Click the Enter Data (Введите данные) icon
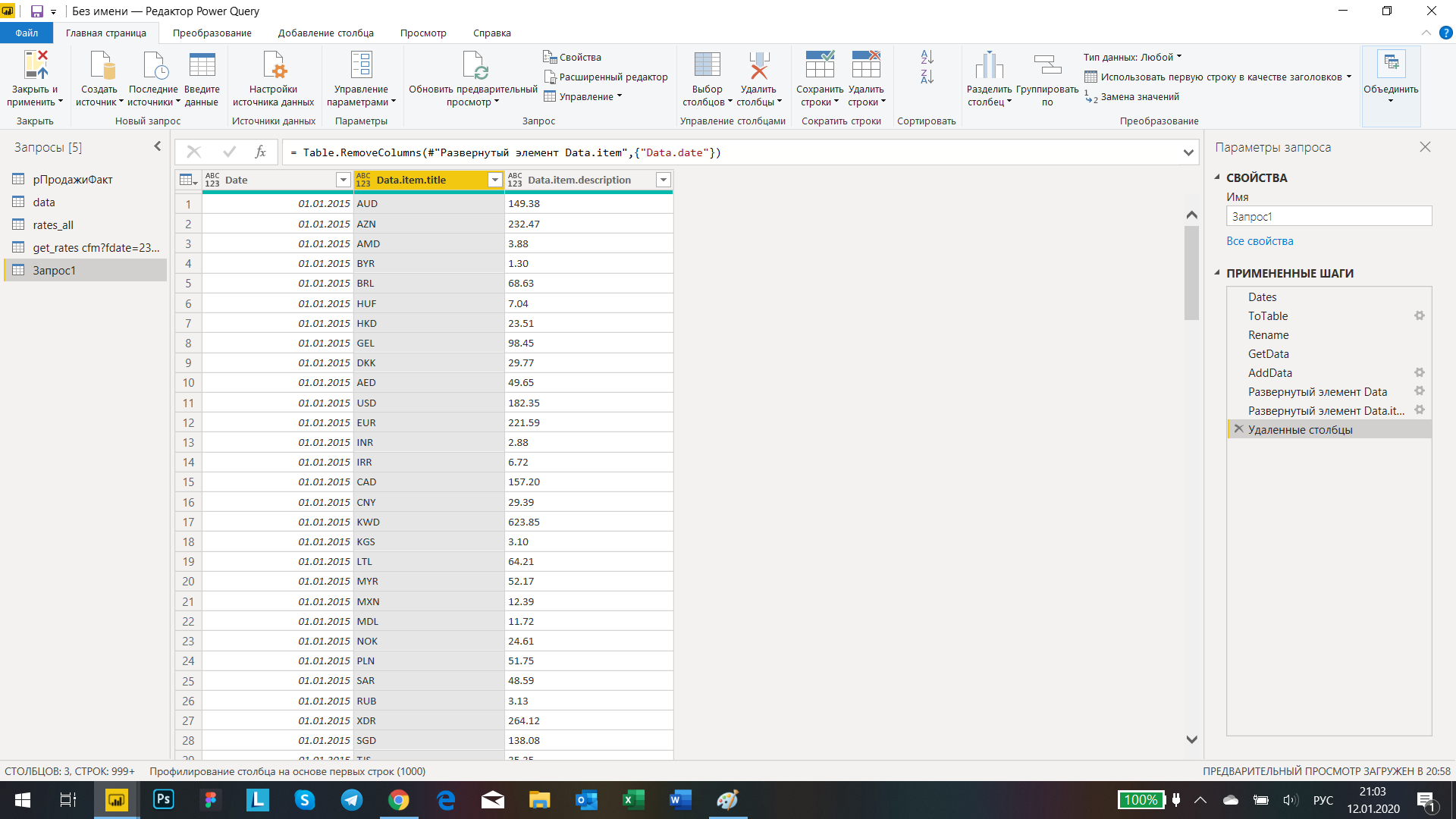Image resolution: width=1456 pixels, height=819 pixels. [x=202, y=65]
